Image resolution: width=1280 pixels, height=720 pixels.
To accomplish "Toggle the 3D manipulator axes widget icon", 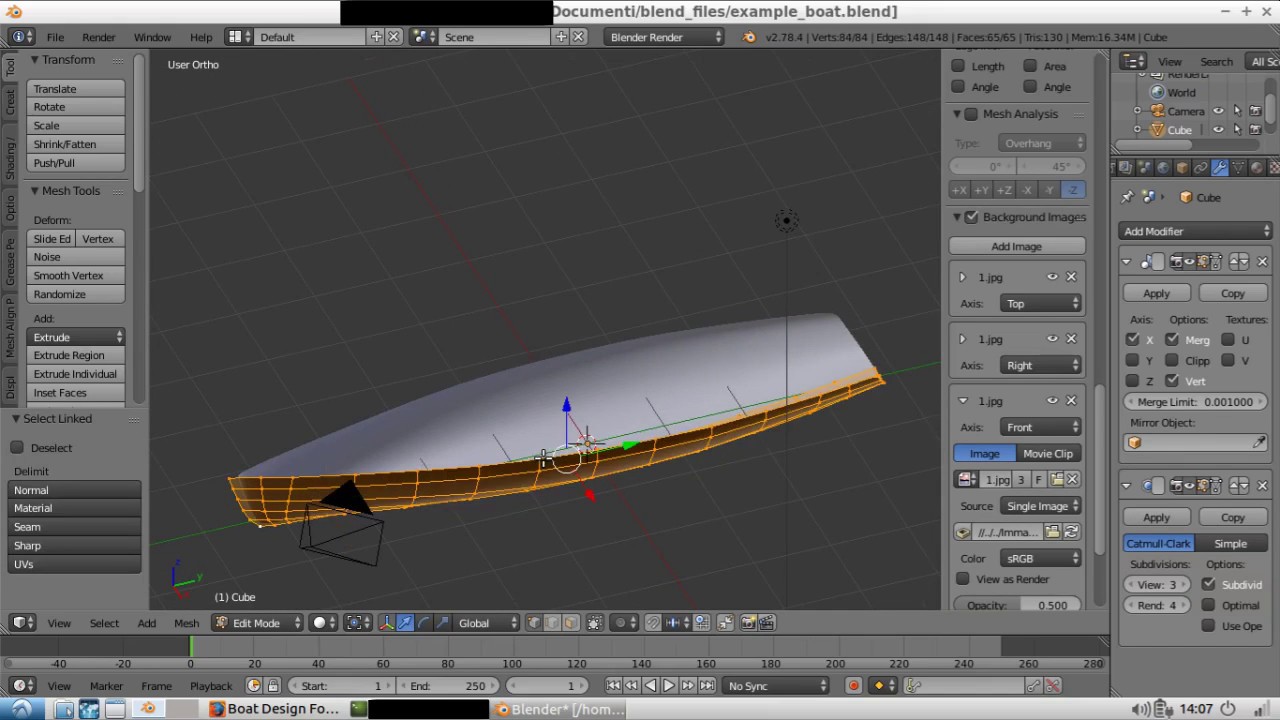I will tap(387, 622).
